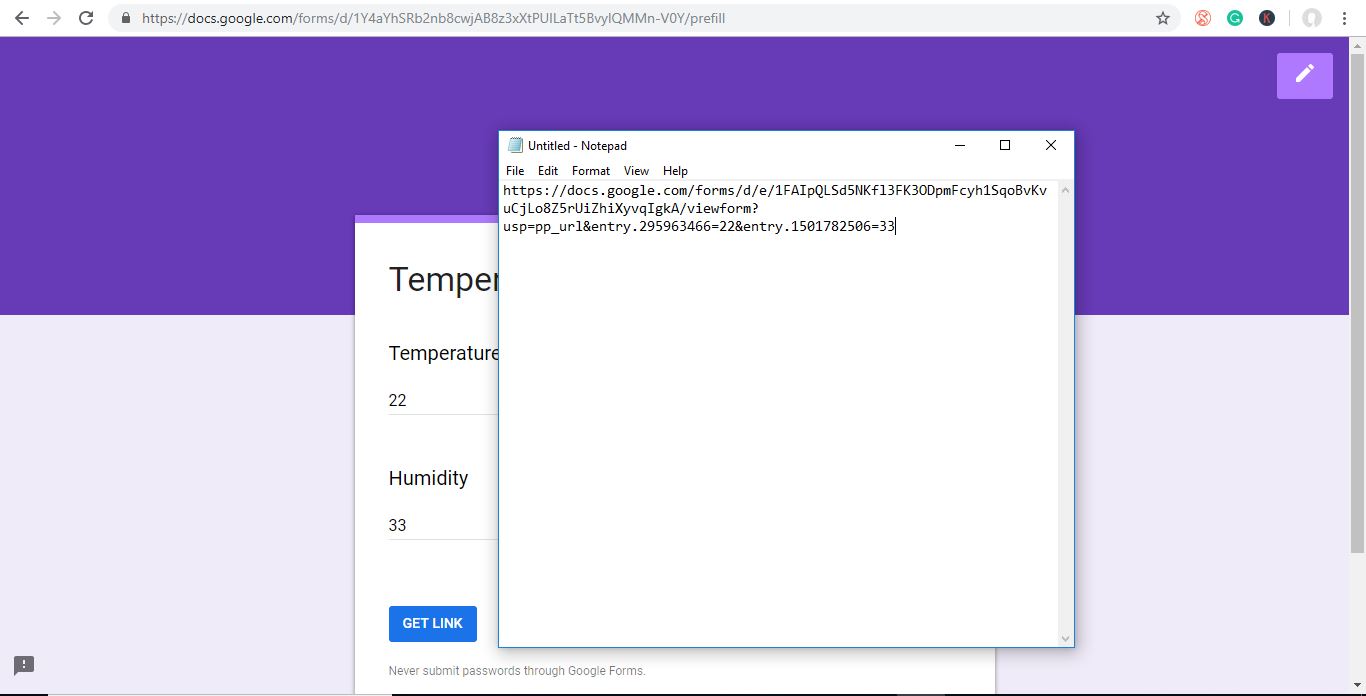Open the View menu in Notepad
Viewport: 1366px width, 696px height.
click(636, 171)
